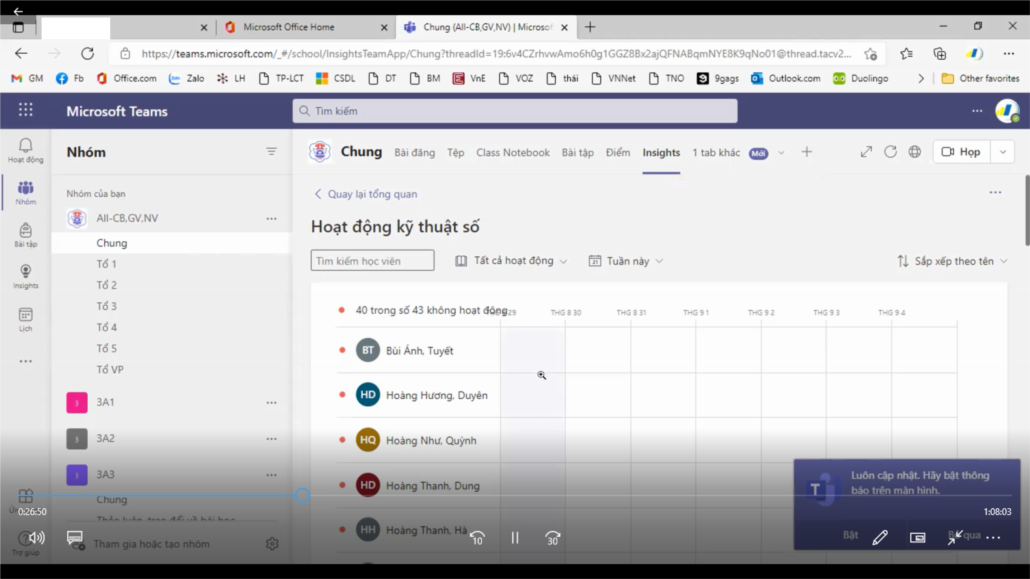Reload the Insights tab
This screenshot has height=579, width=1030.
(x=890, y=152)
